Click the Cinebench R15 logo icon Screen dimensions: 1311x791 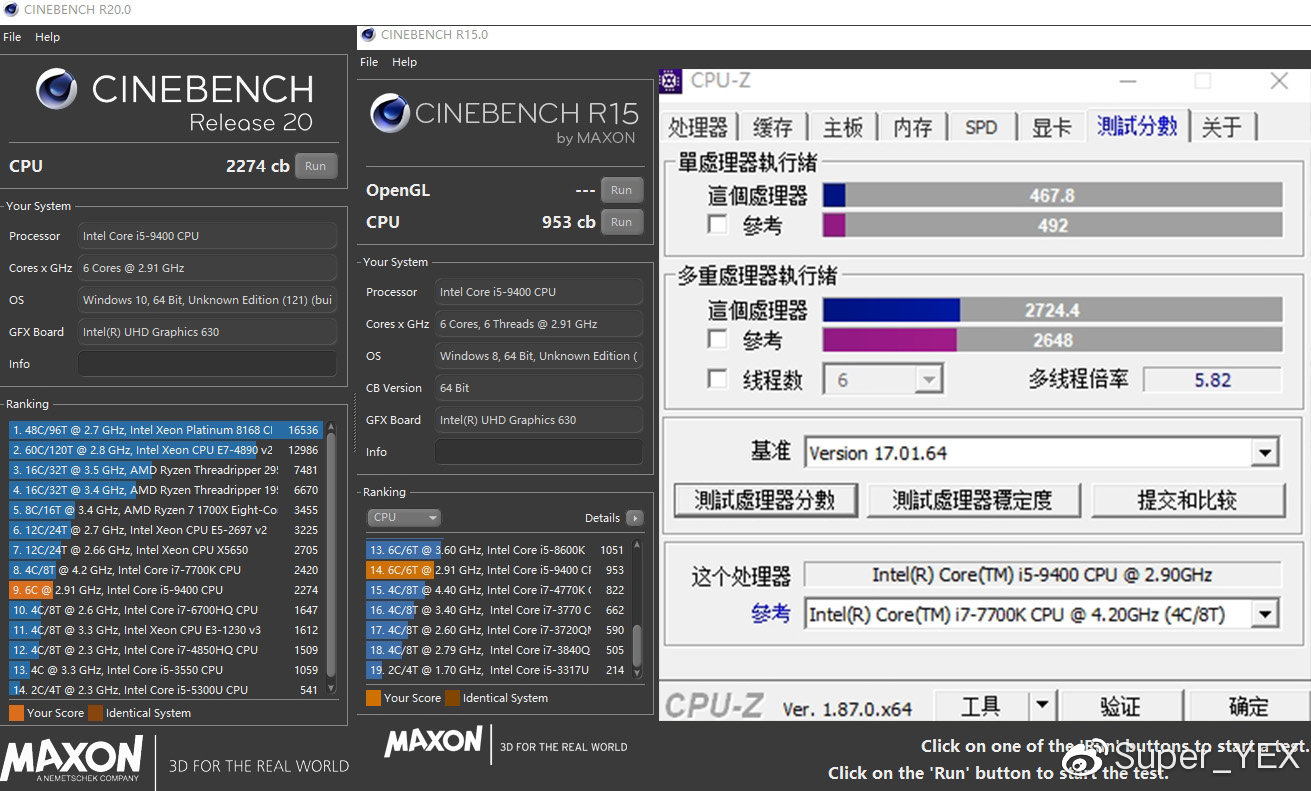tap(390, 113)
